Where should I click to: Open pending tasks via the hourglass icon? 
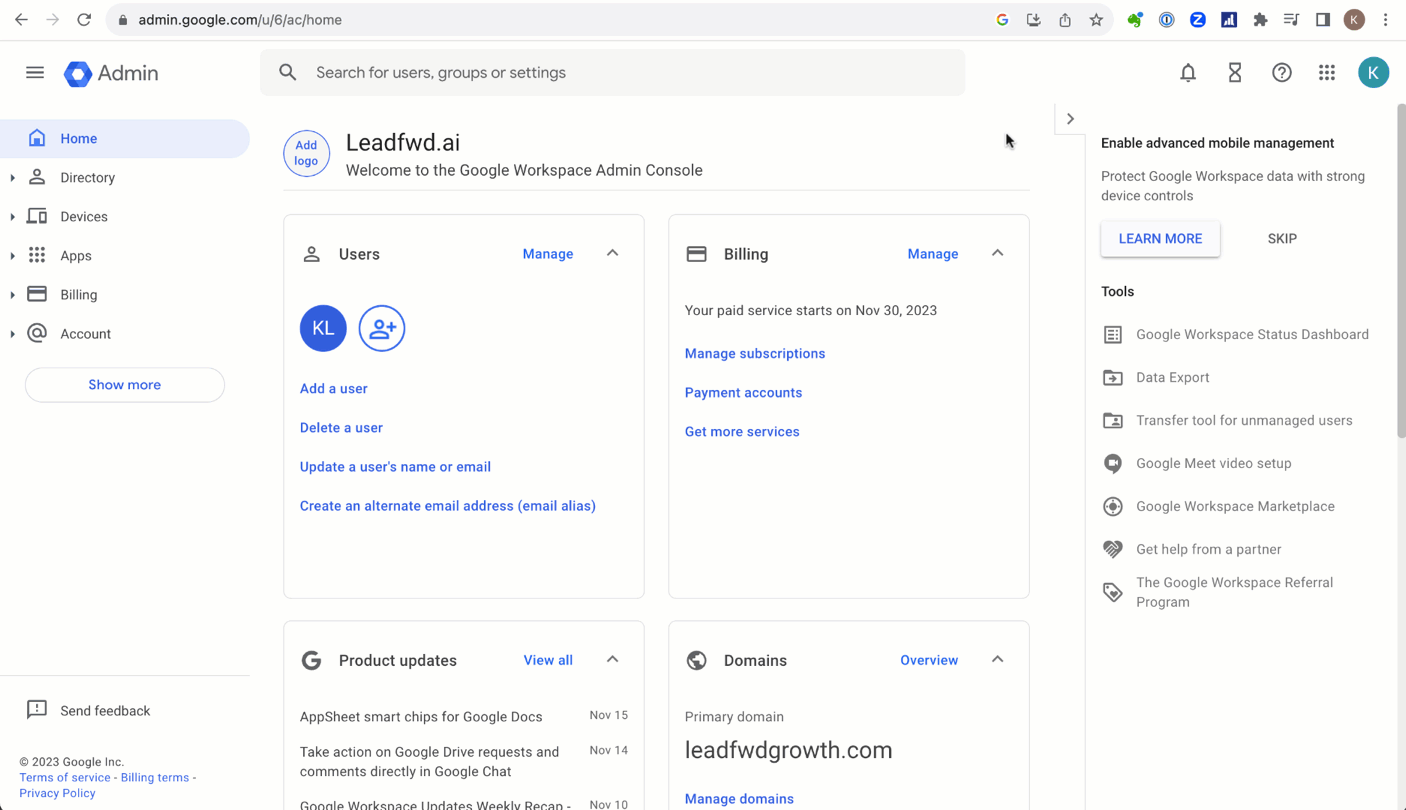[x=1234, y=72]
